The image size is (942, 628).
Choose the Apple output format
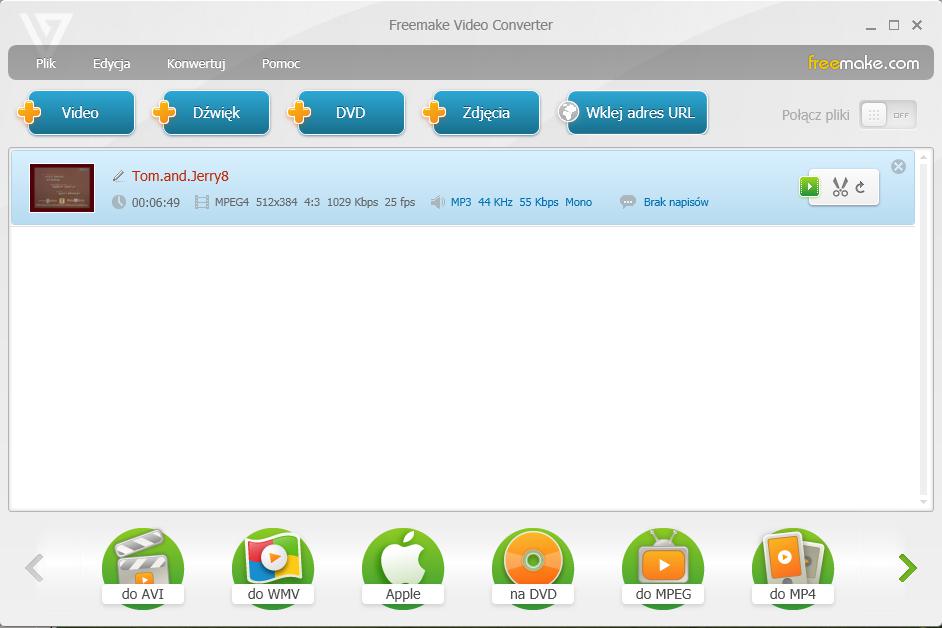point(403,568)
